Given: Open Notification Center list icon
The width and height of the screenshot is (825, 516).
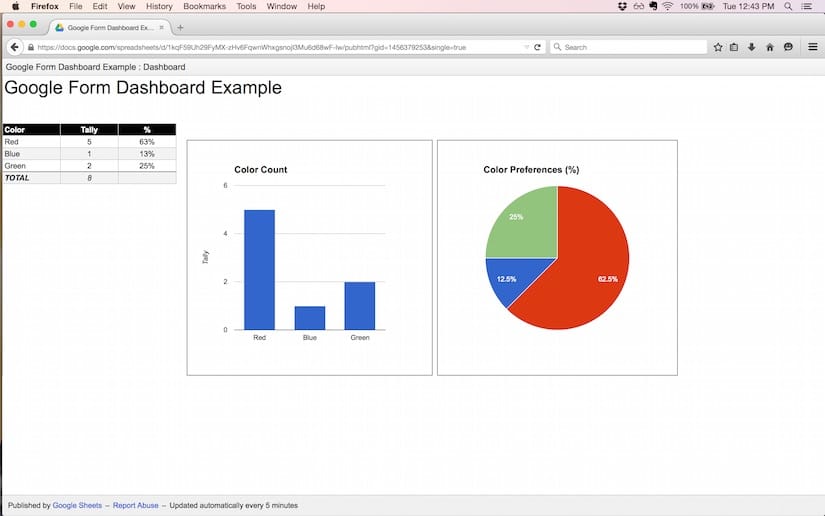Looking at the screenshot, I should tap(807, 6).
